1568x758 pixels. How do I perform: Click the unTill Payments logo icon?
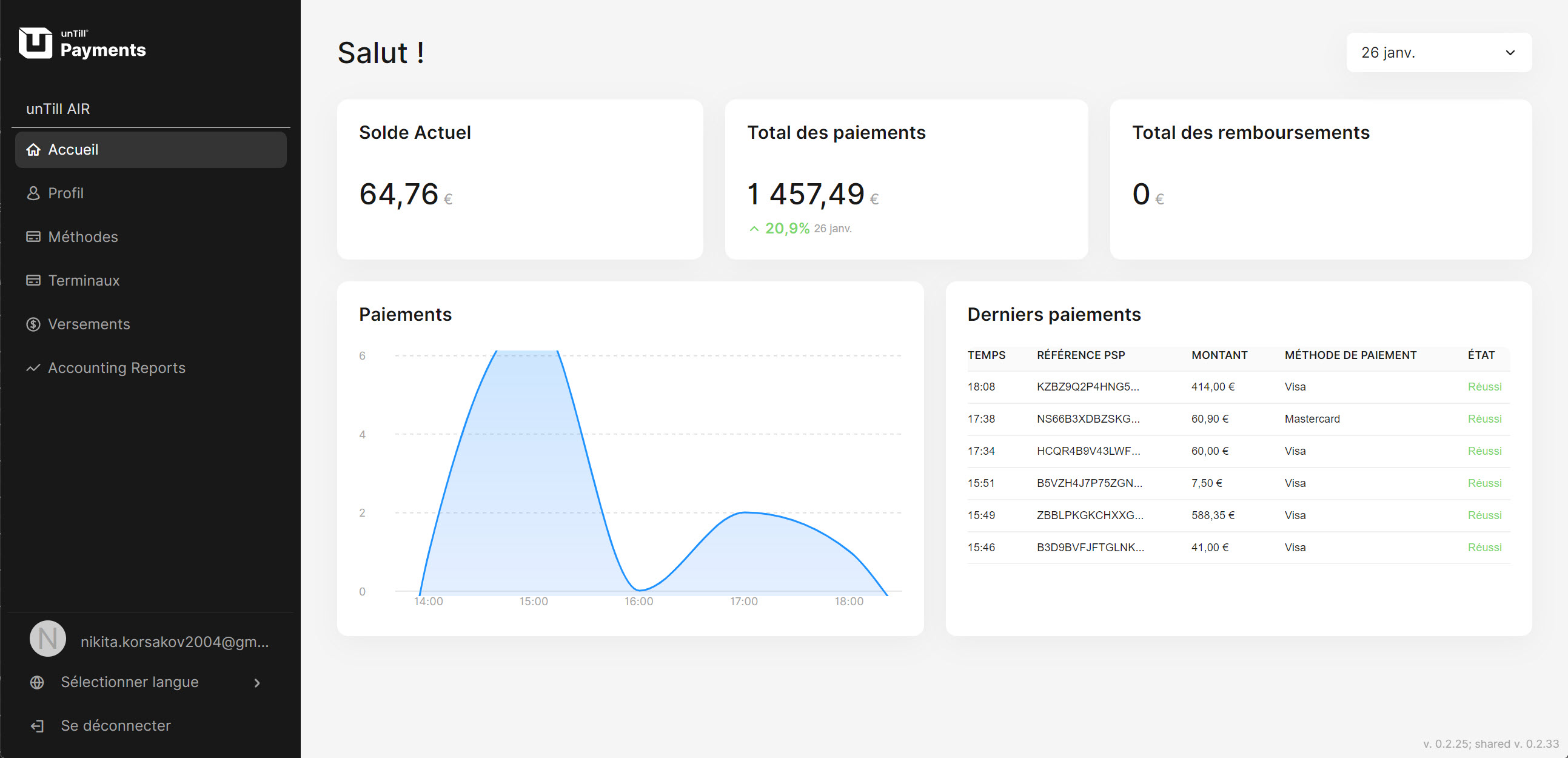pyautogui.click(x=35, y=42)
